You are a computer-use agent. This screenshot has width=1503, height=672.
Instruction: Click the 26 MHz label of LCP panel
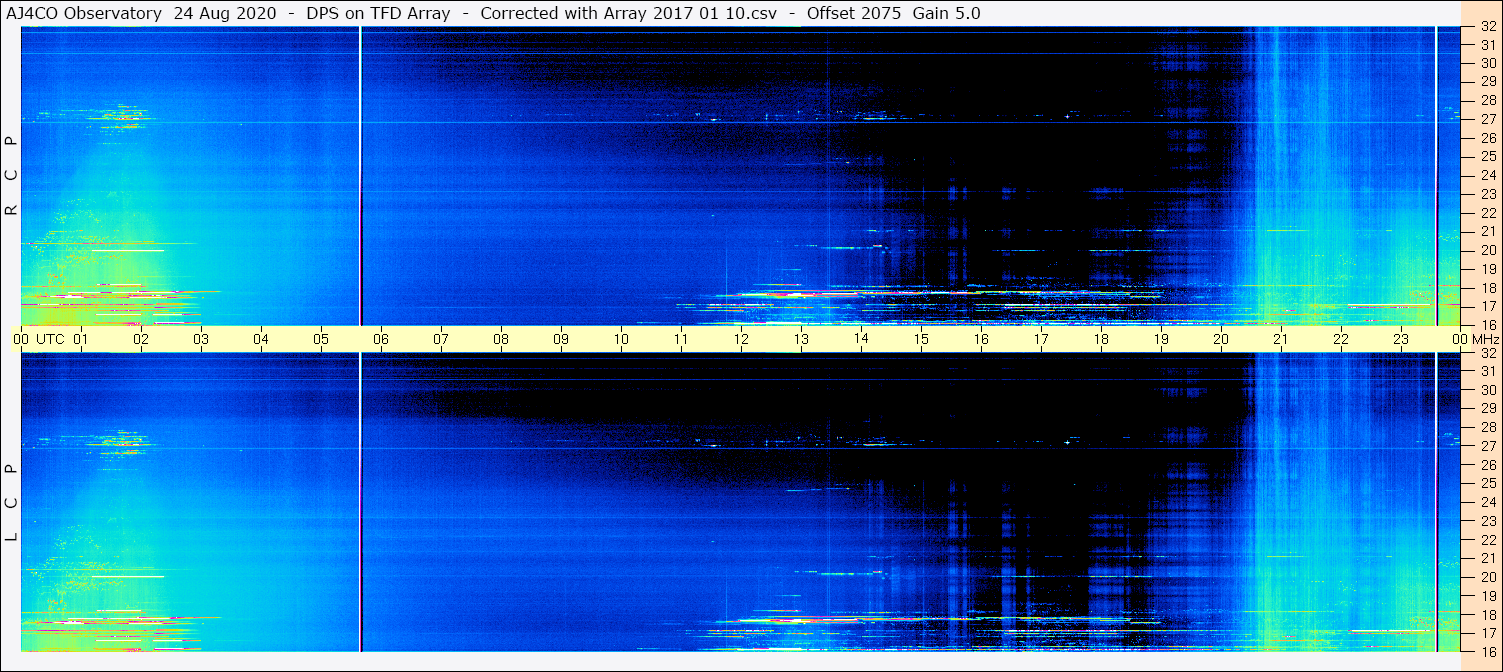pyautogui.click(x=1488, y=465)
